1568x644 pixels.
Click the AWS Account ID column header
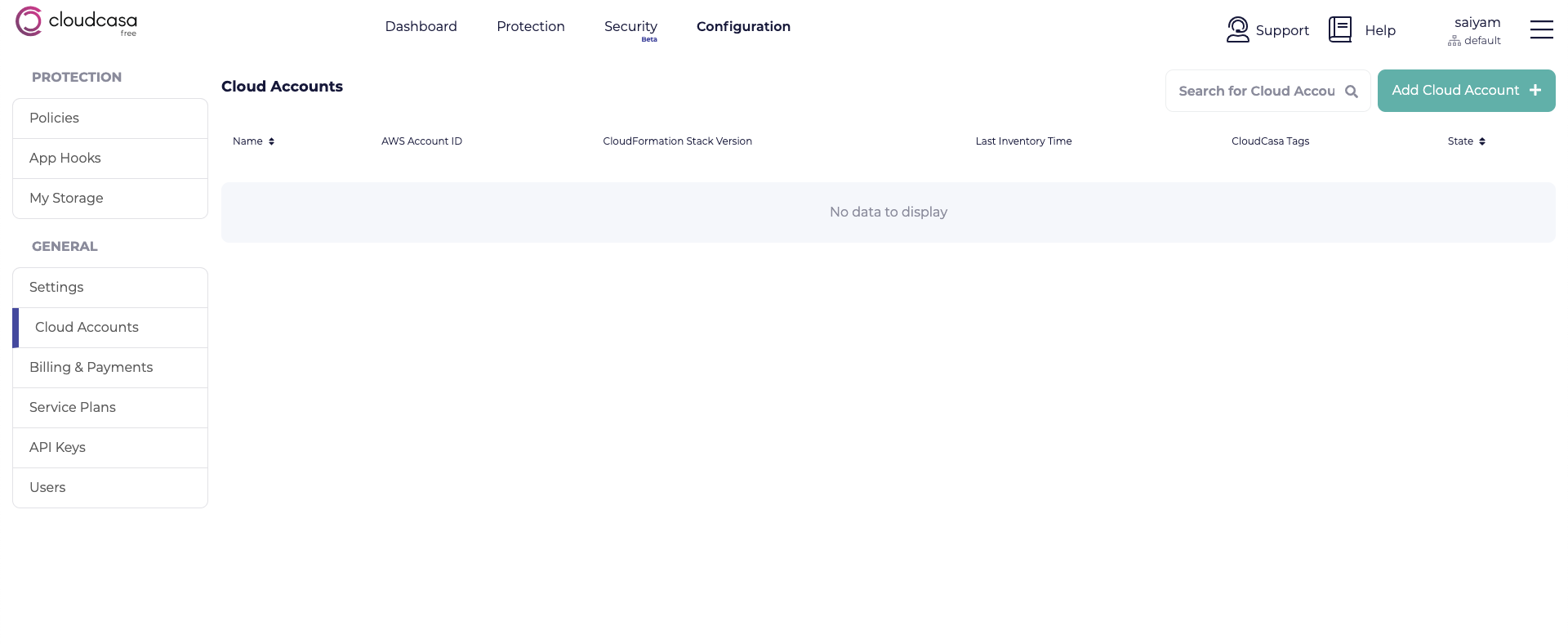coord(421,141)
